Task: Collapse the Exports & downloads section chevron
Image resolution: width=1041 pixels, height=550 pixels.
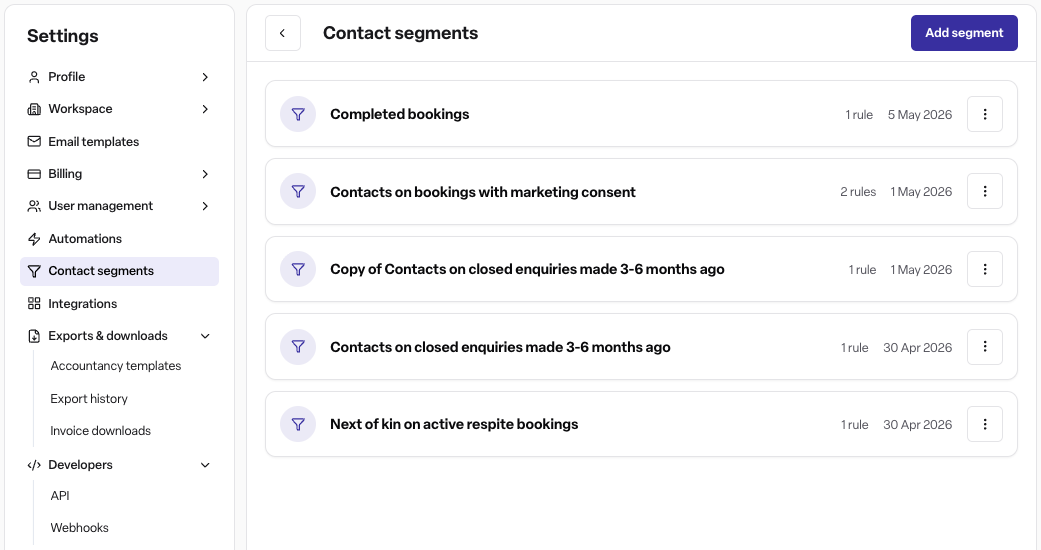Action: (x=205, y=336)
